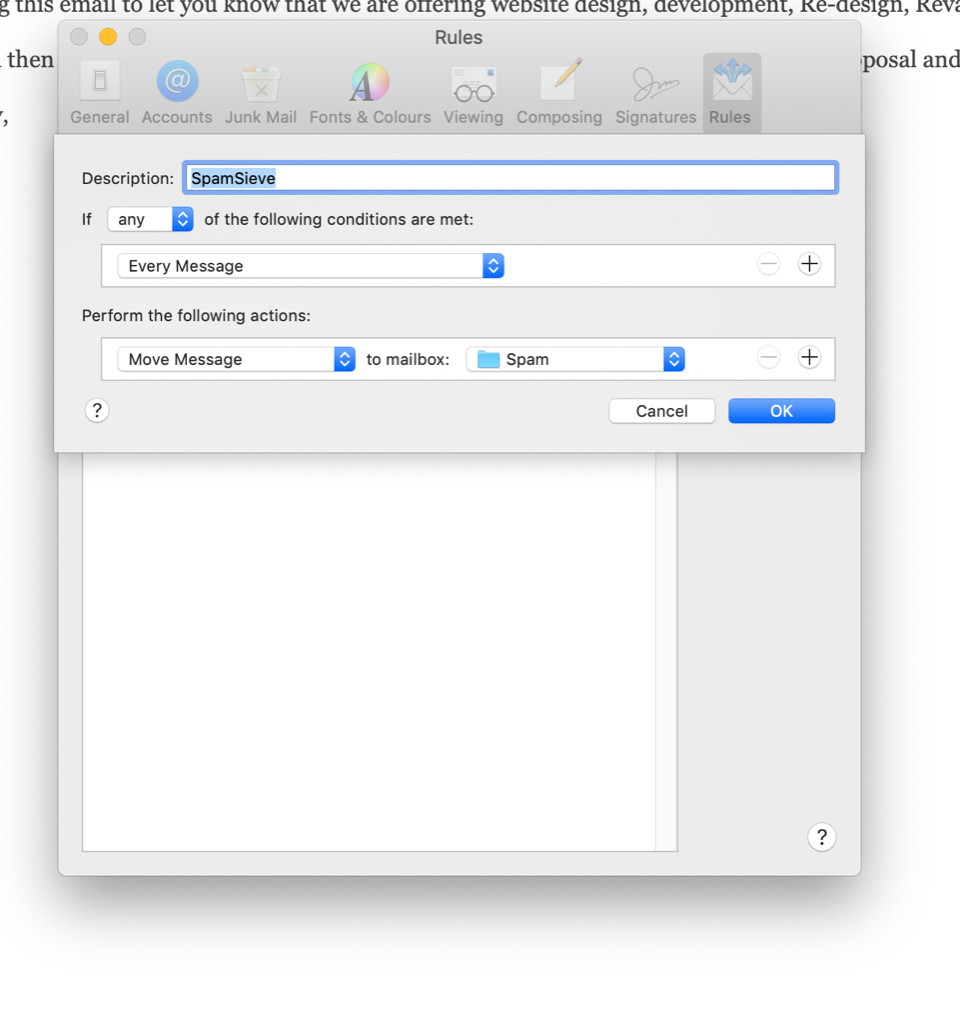Open the Signatures preferences pane
Viewport: 960px width, 1010px height.
click(x=656, y=92)
